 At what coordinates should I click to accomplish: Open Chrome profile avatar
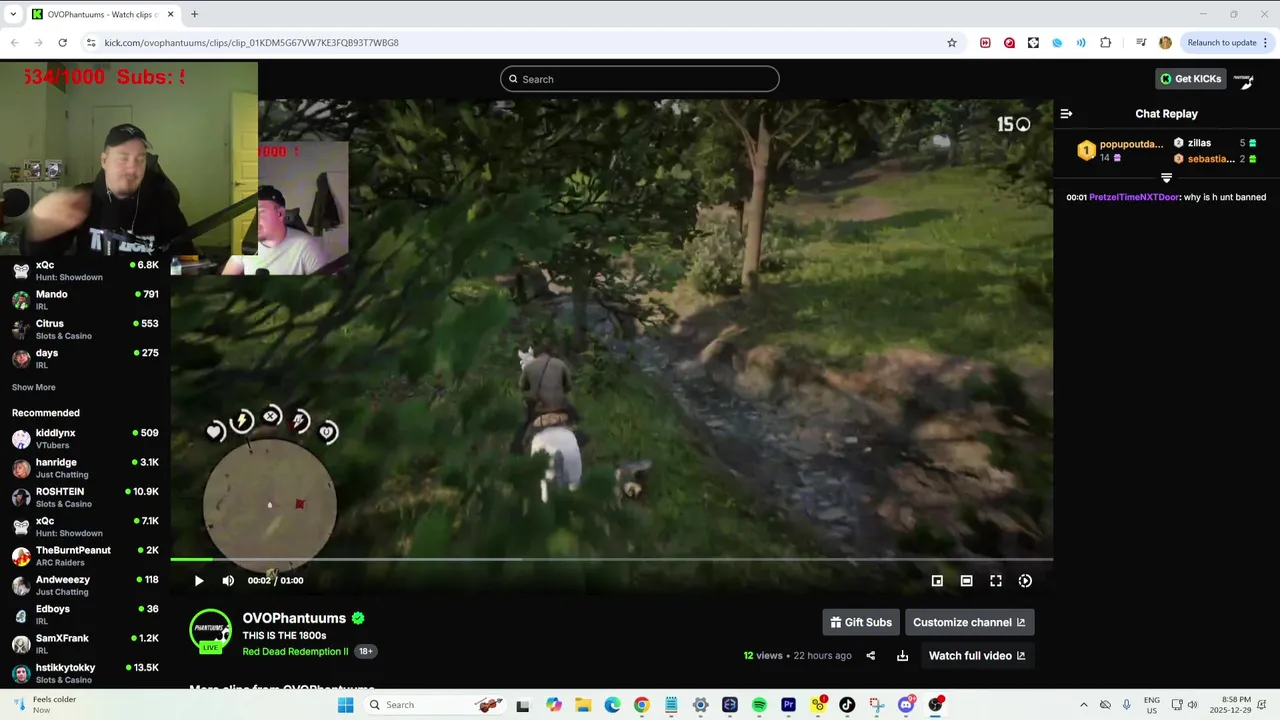coord(1165,43)
